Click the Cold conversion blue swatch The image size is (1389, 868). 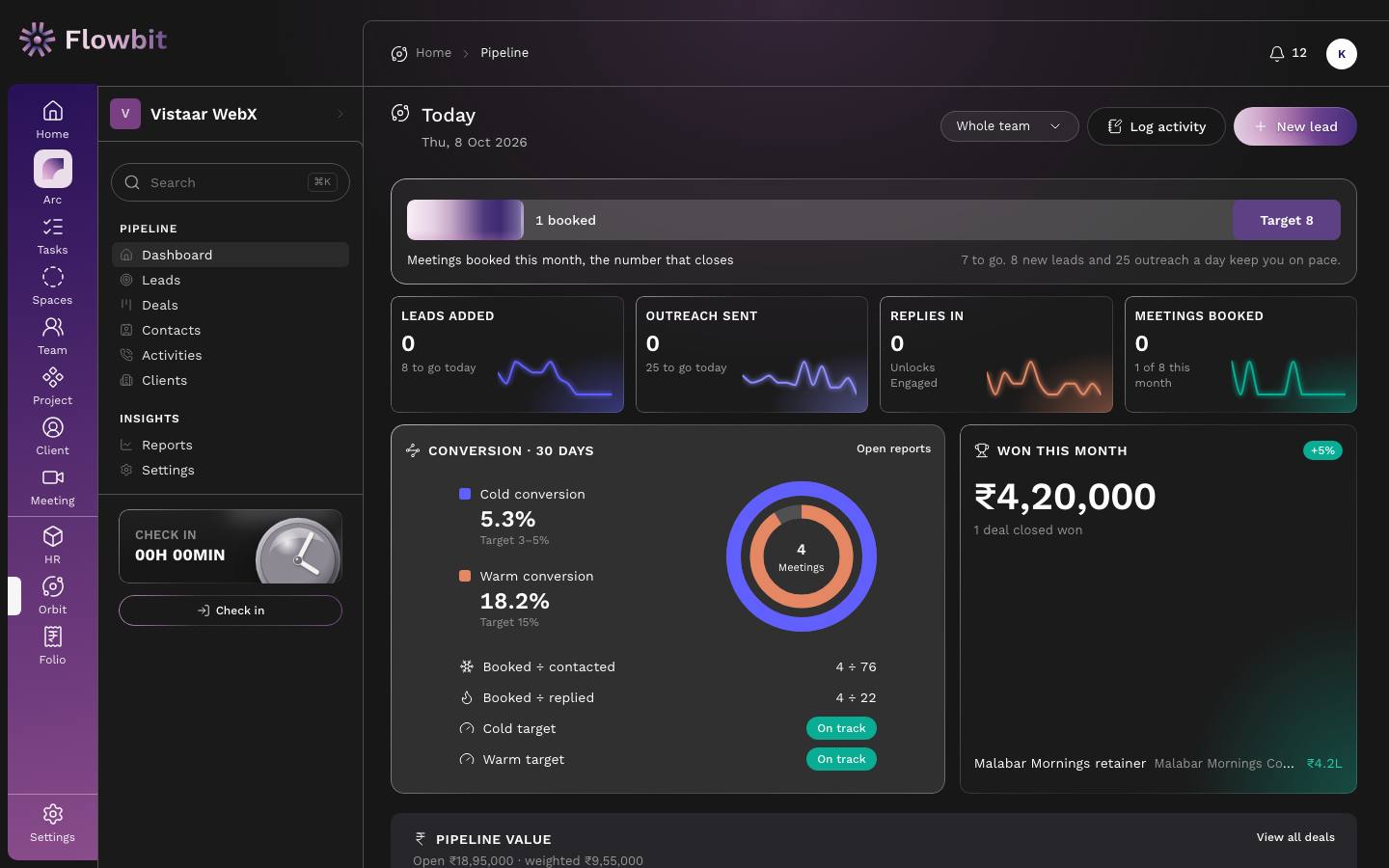pos(465,494)
